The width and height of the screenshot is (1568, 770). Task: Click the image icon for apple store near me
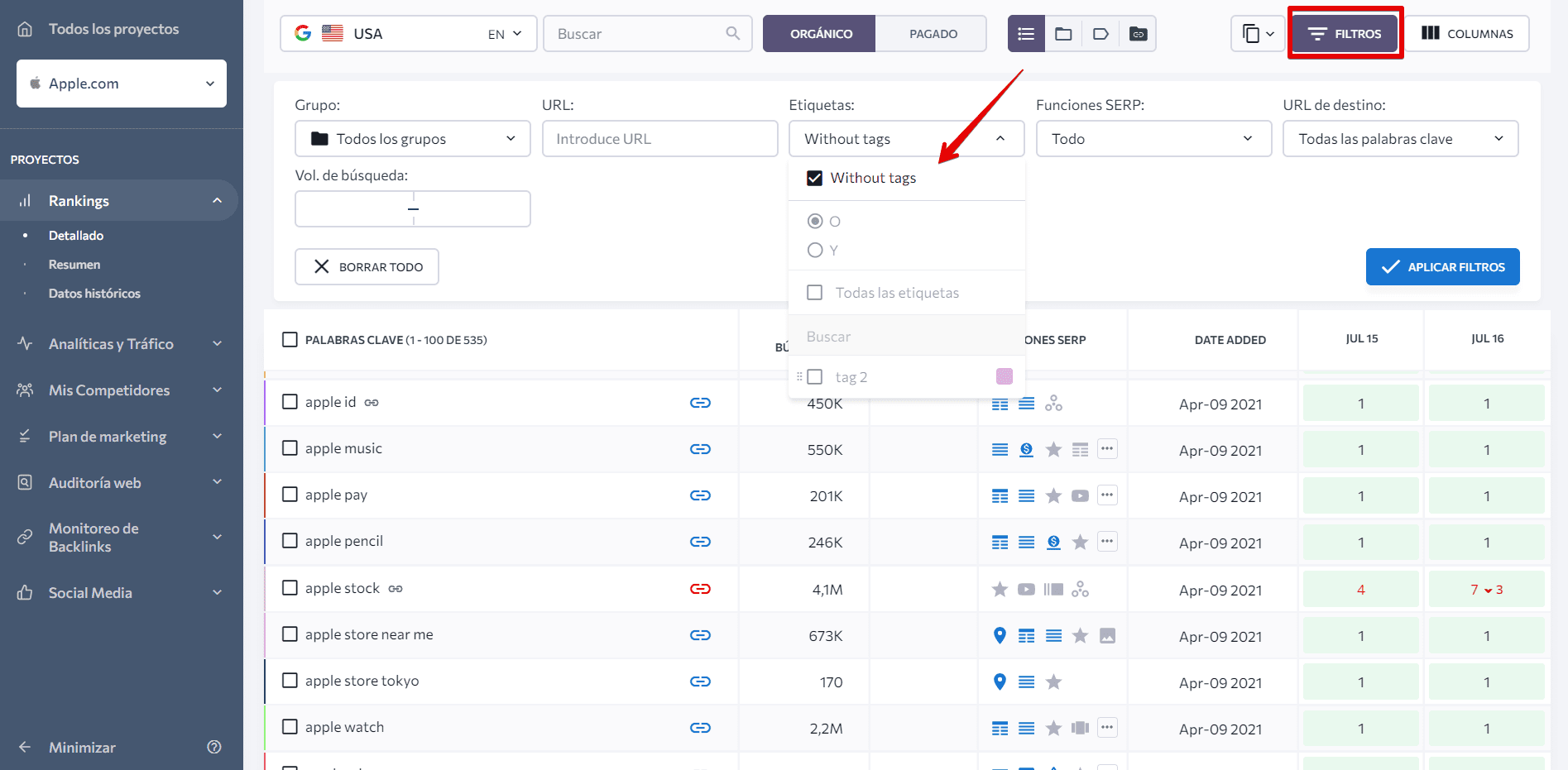pos(1107,635)
